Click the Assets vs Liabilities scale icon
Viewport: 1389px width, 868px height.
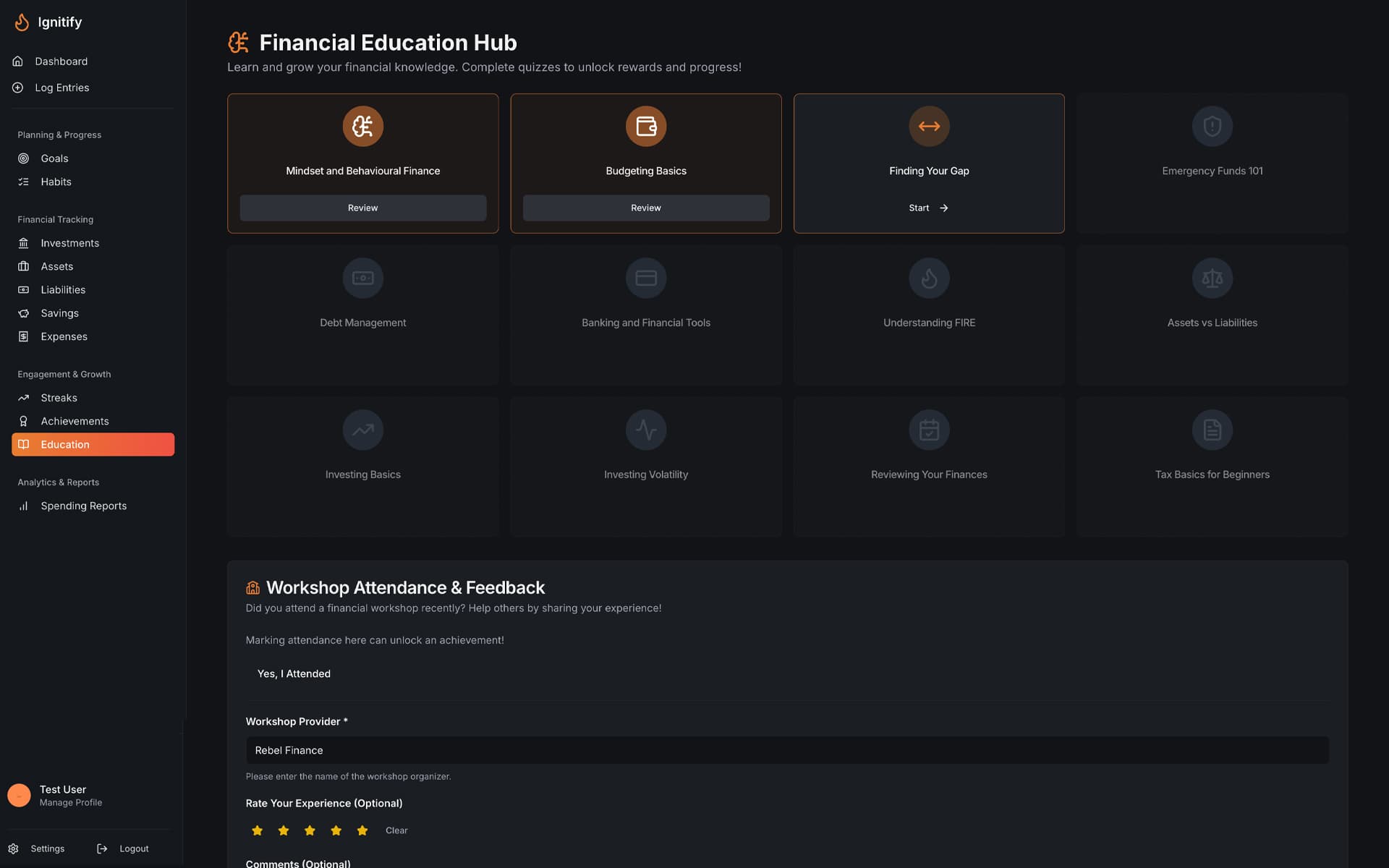[1212, 278]
